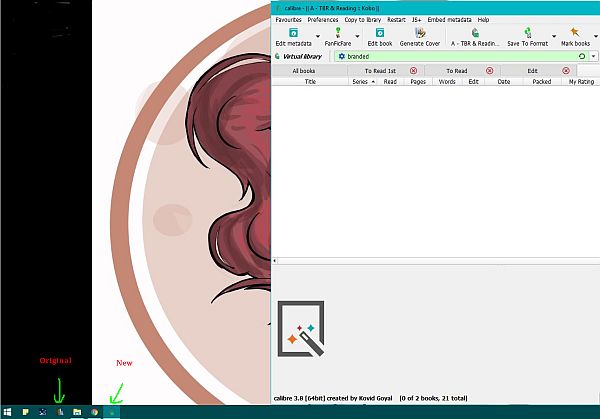Click the Edit metadata toolbar icon
600x419 pixels.
click(293, 33)
